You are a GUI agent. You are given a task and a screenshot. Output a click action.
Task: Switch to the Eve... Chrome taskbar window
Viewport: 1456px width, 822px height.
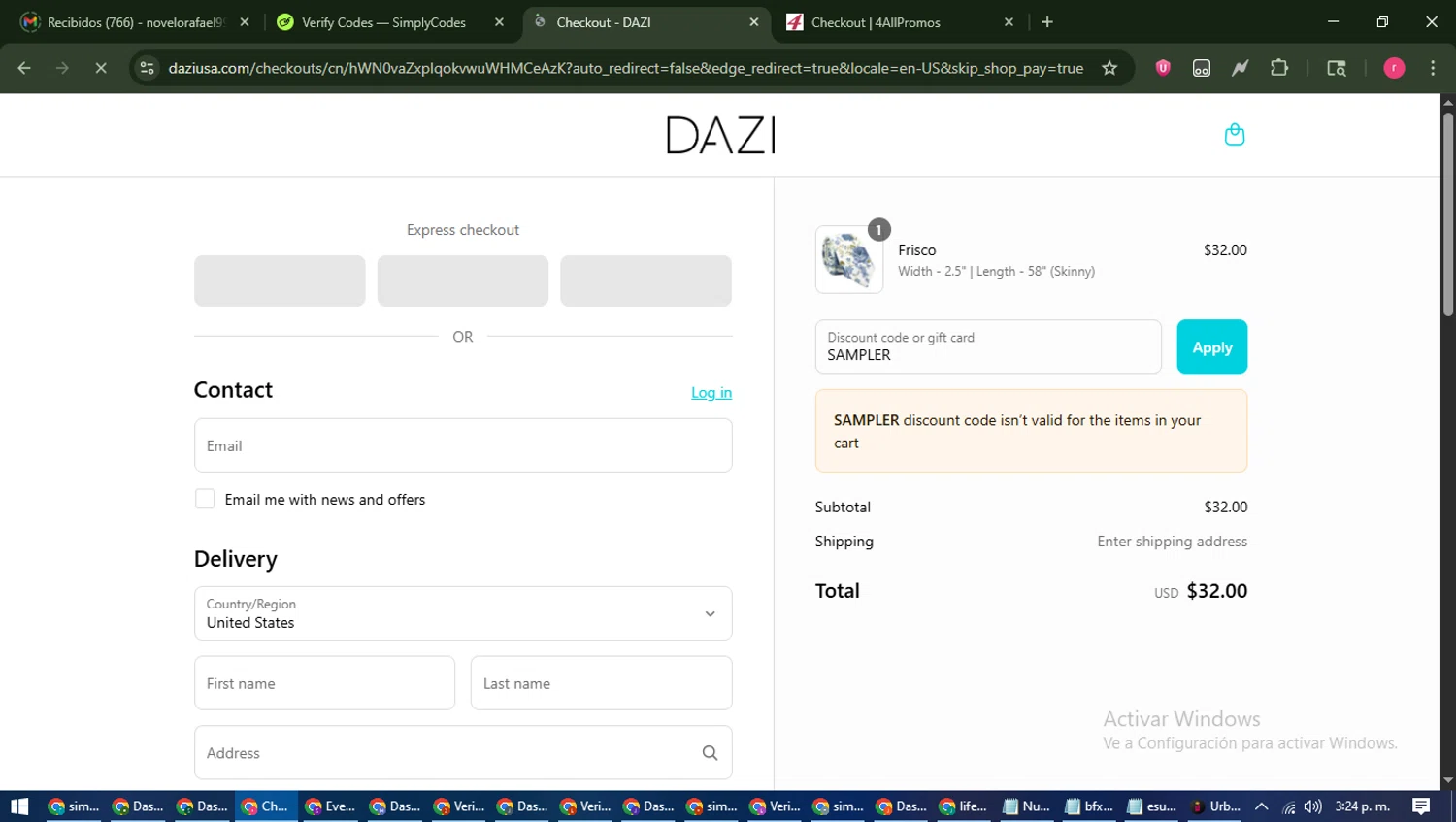pos(330,806)
